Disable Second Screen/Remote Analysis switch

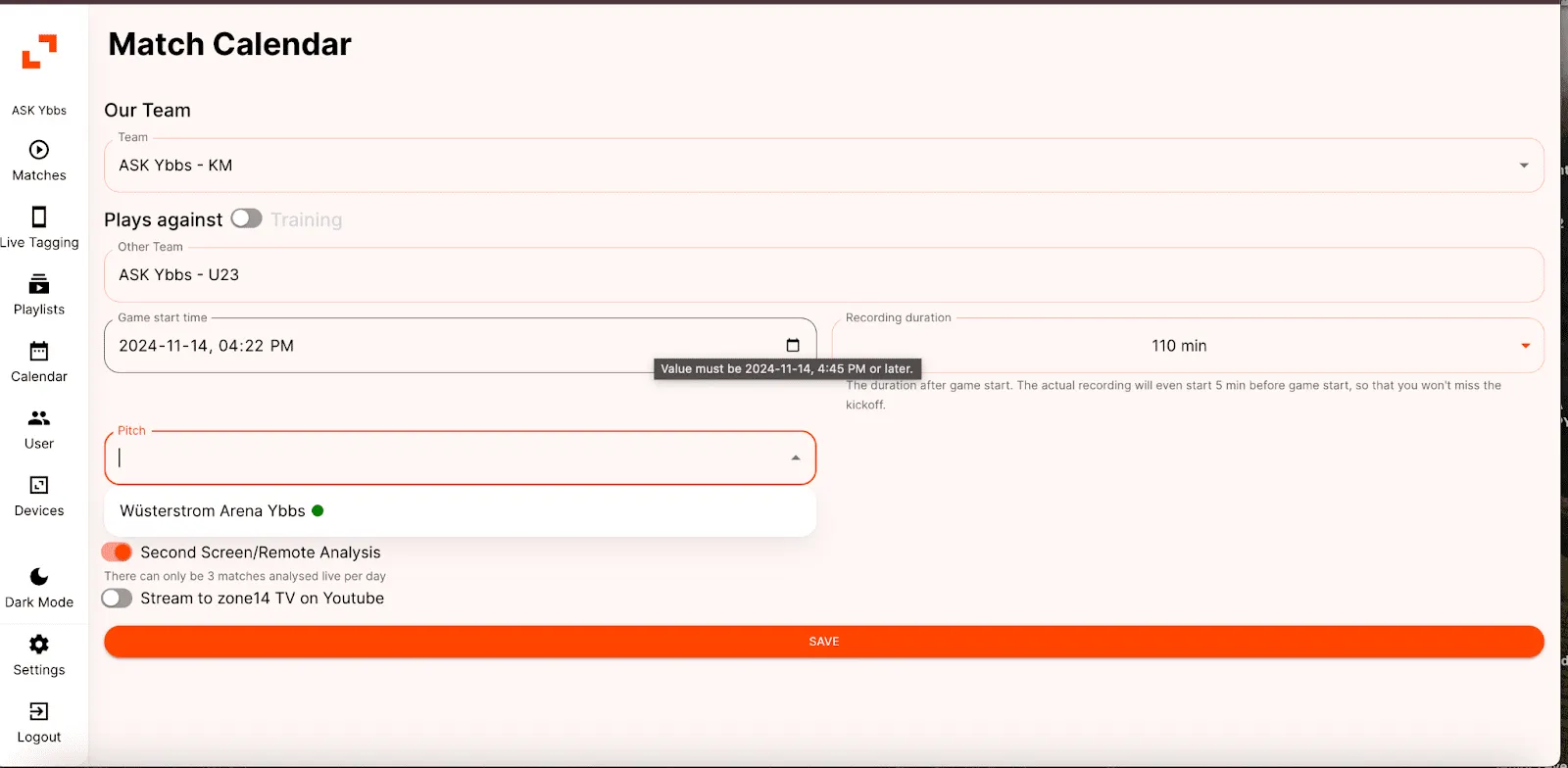(117, 552)
